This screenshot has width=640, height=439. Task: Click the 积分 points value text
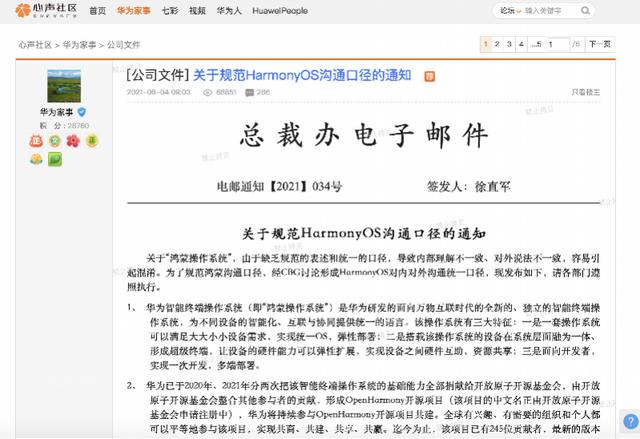tap(64, 126)
